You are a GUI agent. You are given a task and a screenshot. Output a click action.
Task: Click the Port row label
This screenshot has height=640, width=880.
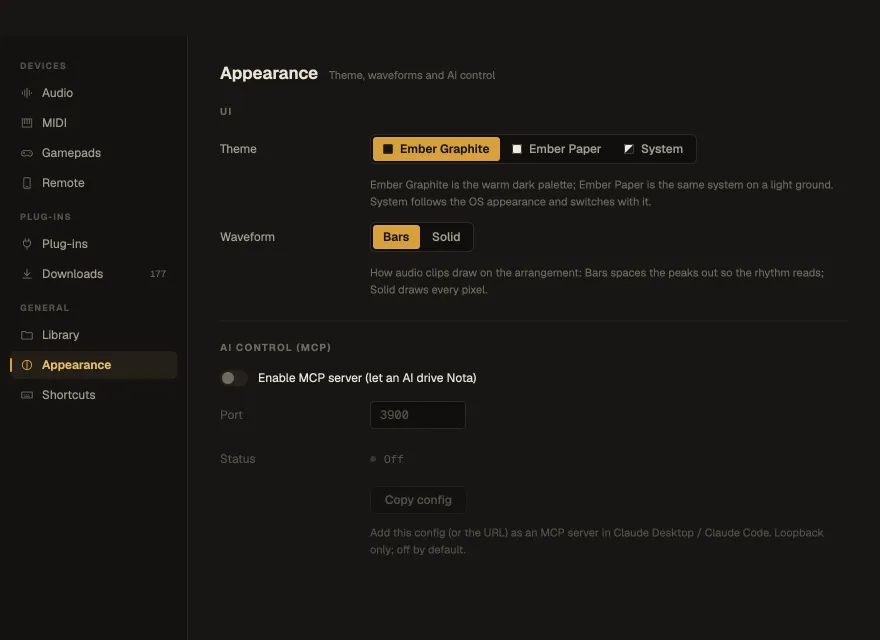click(231, 415)
